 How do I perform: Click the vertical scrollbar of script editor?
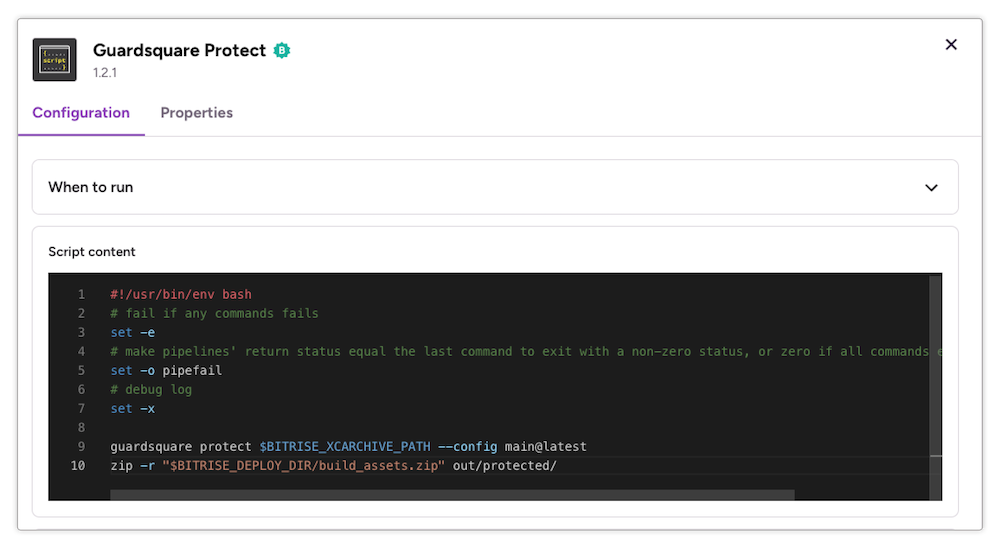(x=936, y=387)
